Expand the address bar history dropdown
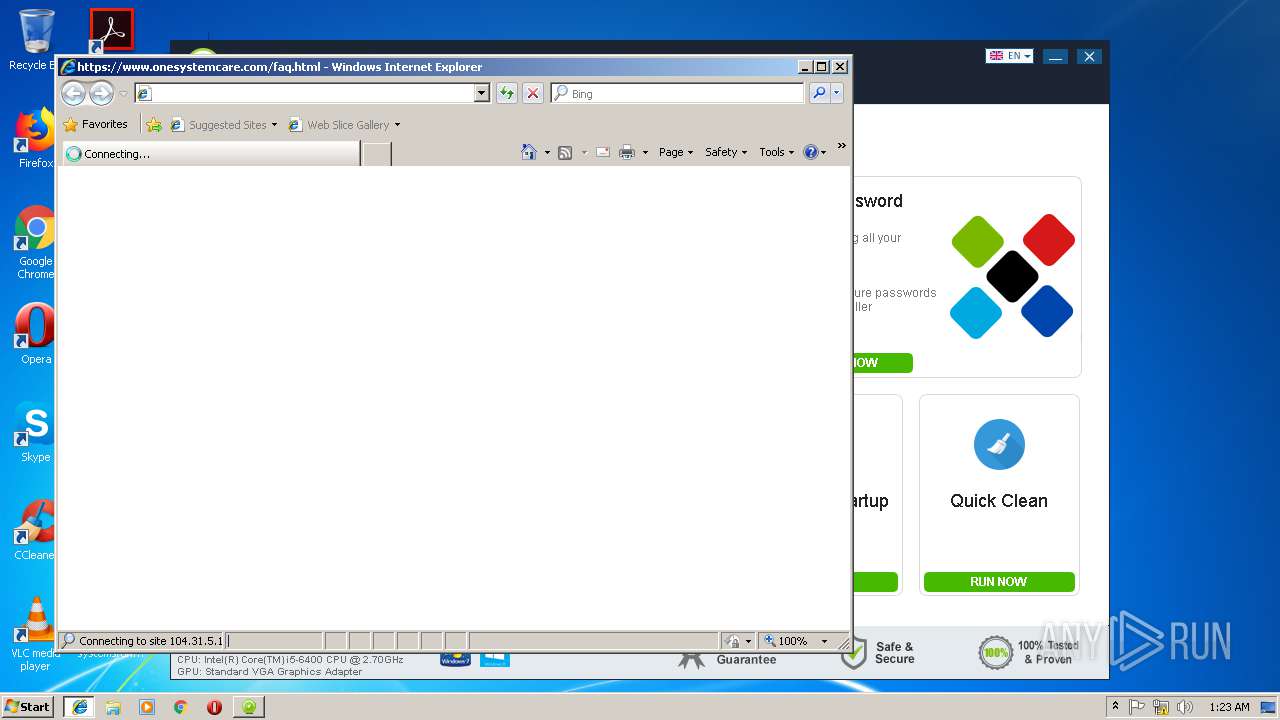Screen dimensions: 1280x720 tap(481, 93)
